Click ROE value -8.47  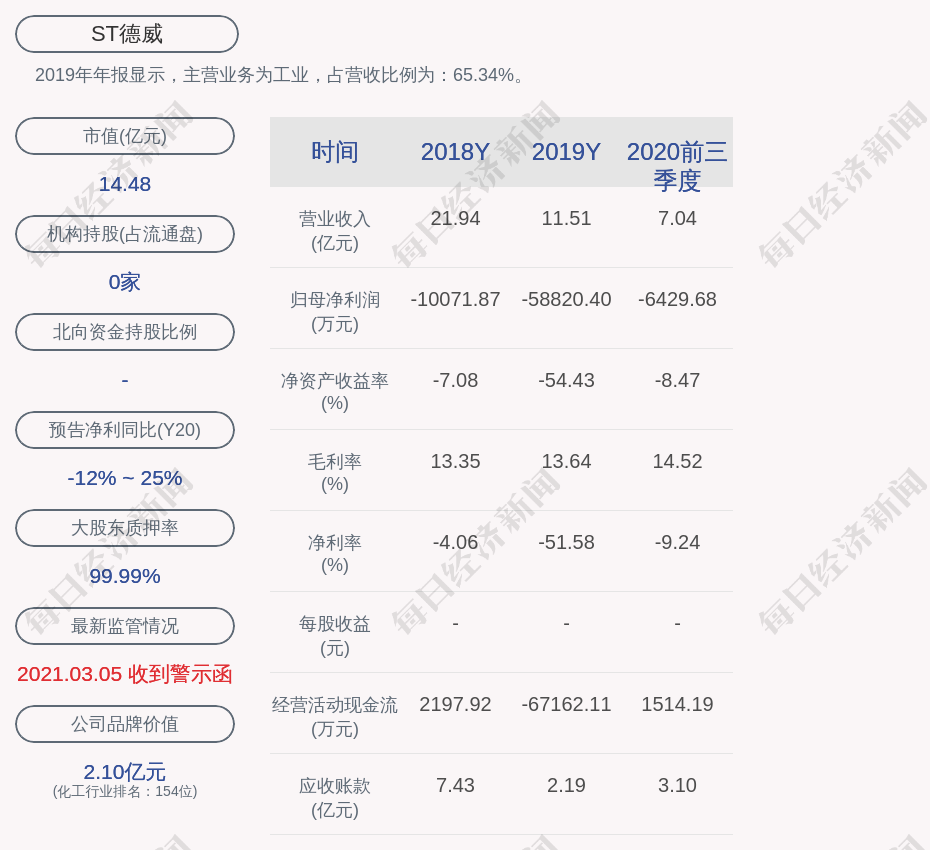(677, 381)
